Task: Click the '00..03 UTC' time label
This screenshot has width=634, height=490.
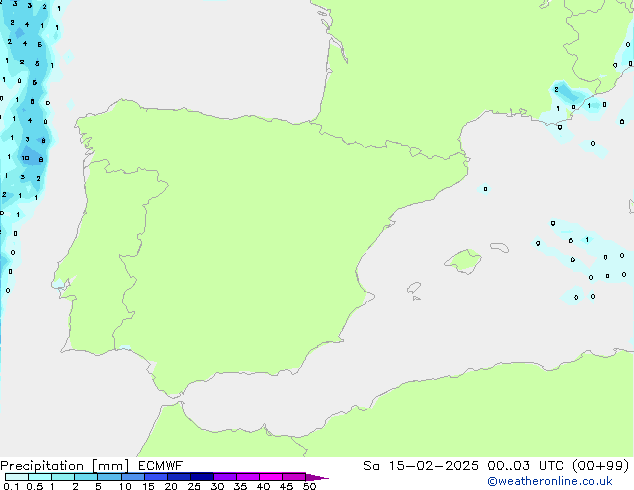Action: pos(525,466)
